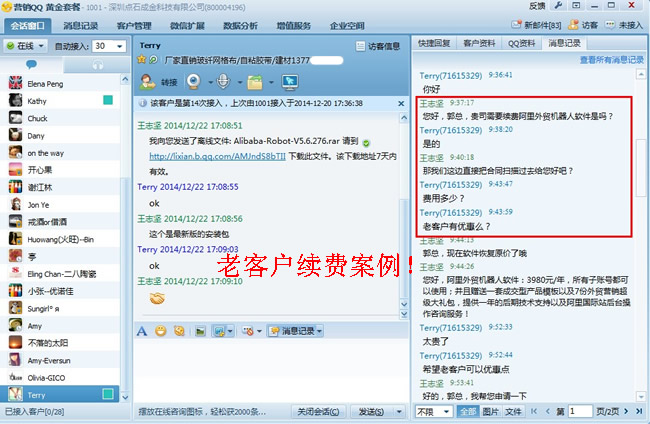Open the 客户管理 tab
The width and height of the screenshot is (650, 424).
click(x=134, y=26)
